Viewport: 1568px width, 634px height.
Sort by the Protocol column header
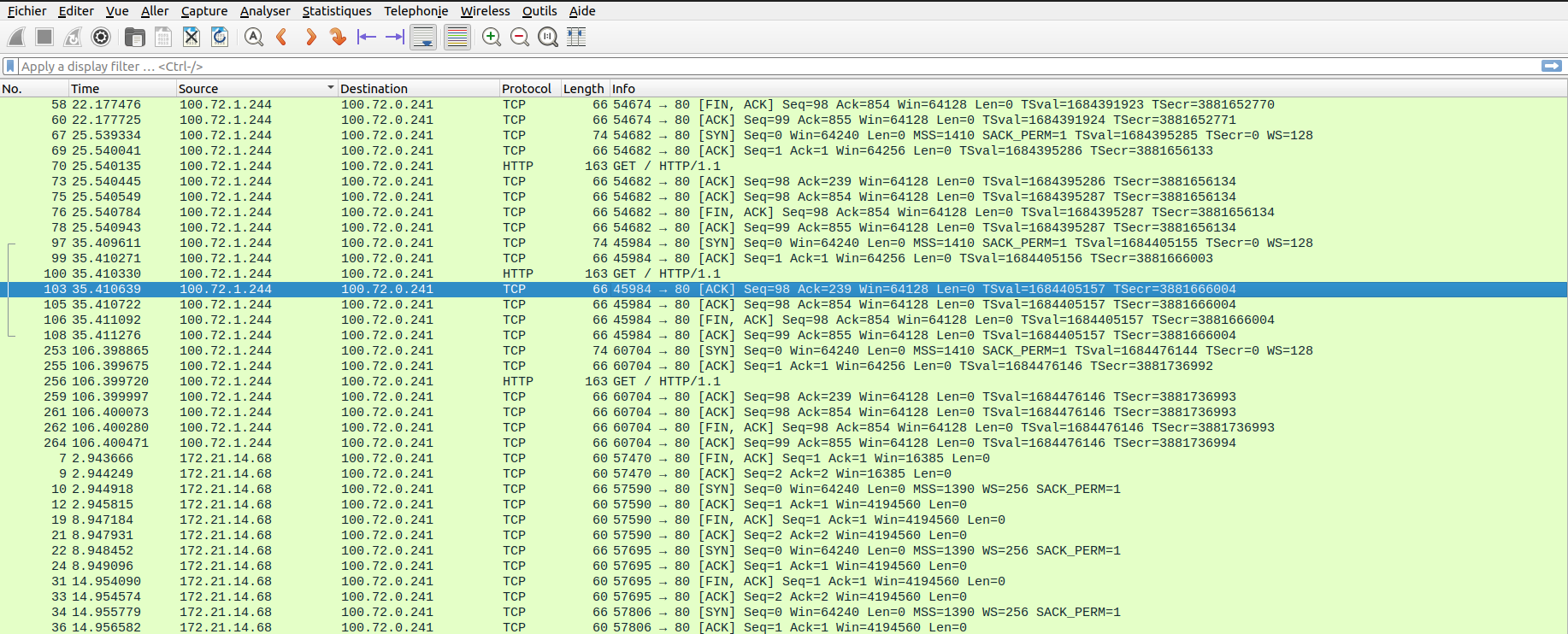pos(530,89)
